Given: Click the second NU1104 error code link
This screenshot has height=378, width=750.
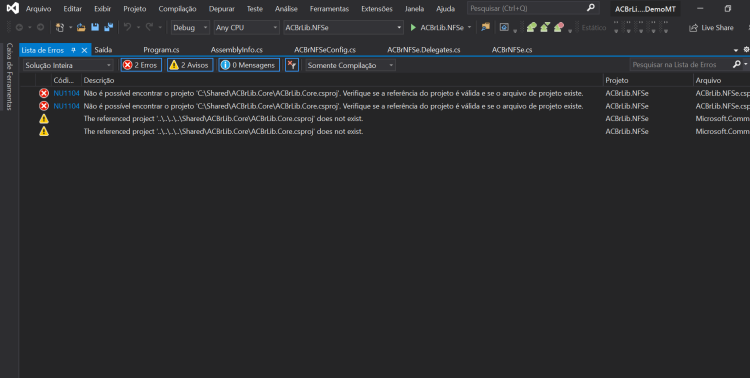Looking at the screenshot, I should [66, 106].
